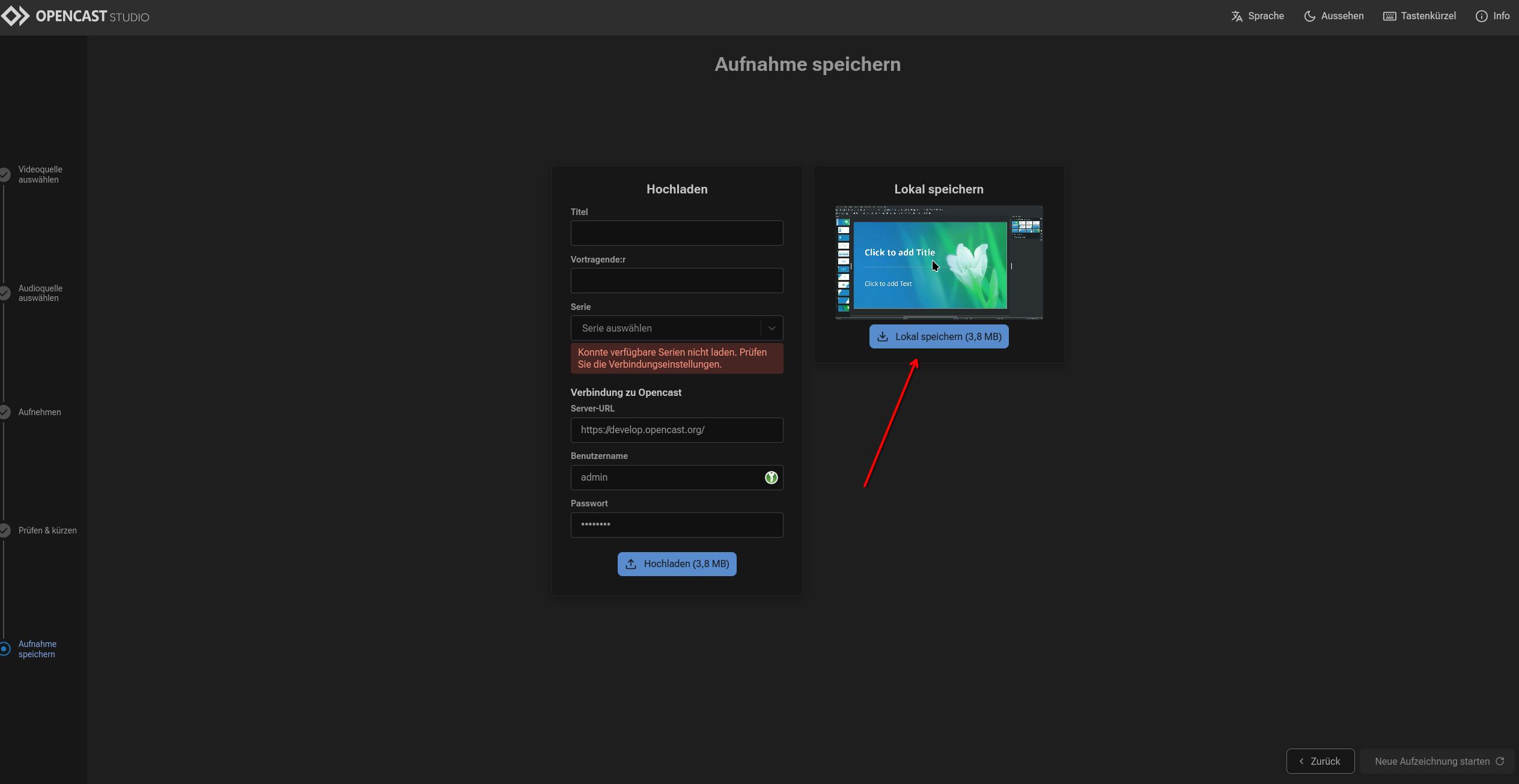1519x784 pixels.
Task: Focus the Server-URL input field
Action: tap(677, 430)
